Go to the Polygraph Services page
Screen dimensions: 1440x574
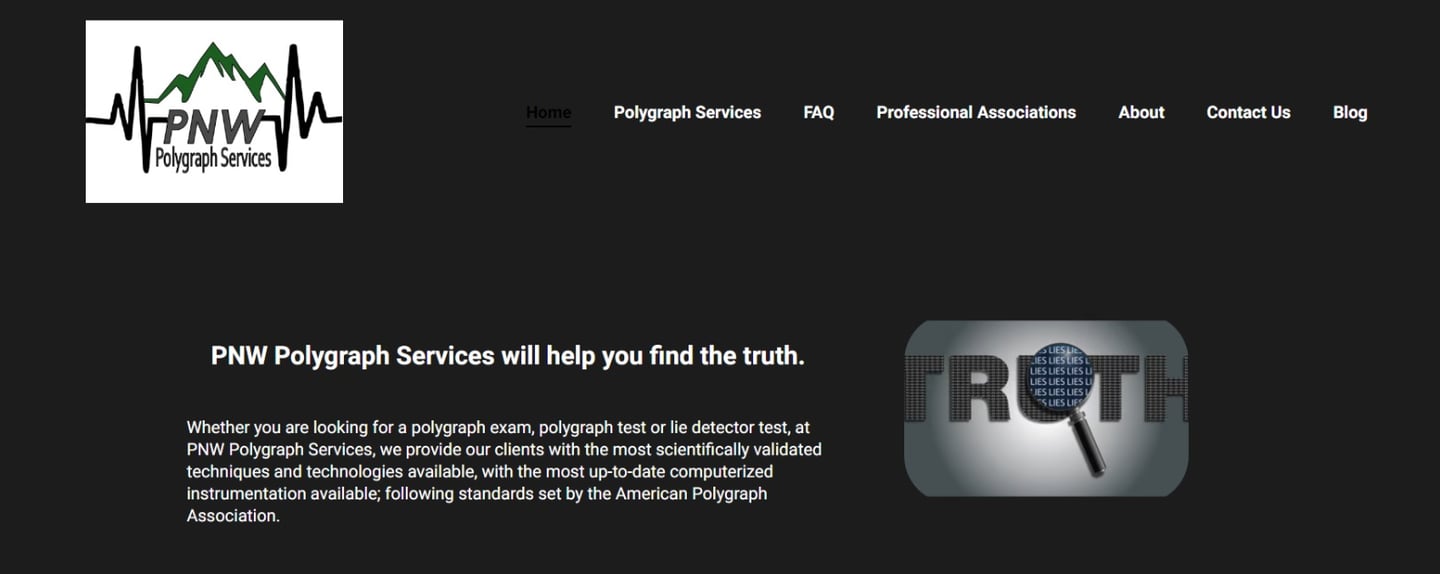pyautogui.click(x=687, y=112)
